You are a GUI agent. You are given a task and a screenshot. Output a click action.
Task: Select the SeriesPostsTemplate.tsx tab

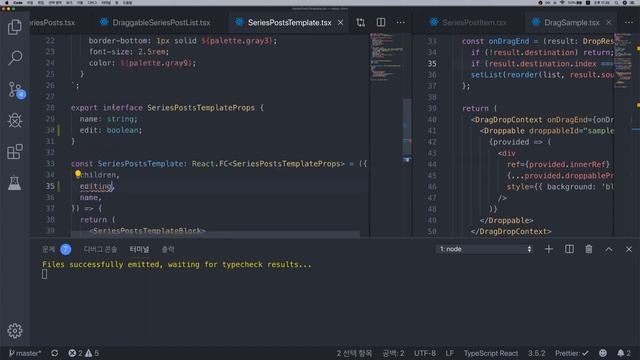pos(289,22)
